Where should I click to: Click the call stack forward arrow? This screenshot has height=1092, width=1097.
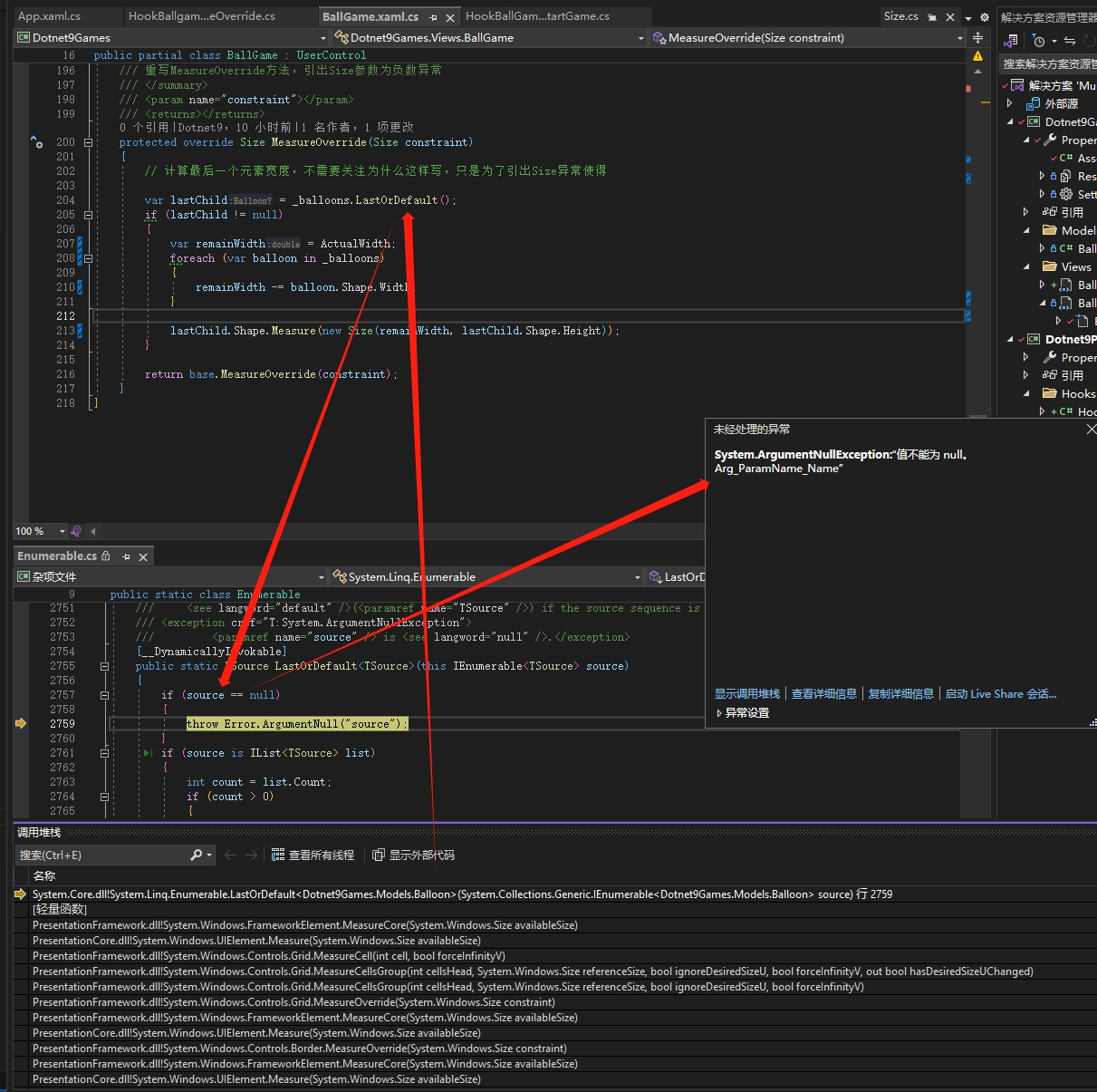[x=251, y=855]
